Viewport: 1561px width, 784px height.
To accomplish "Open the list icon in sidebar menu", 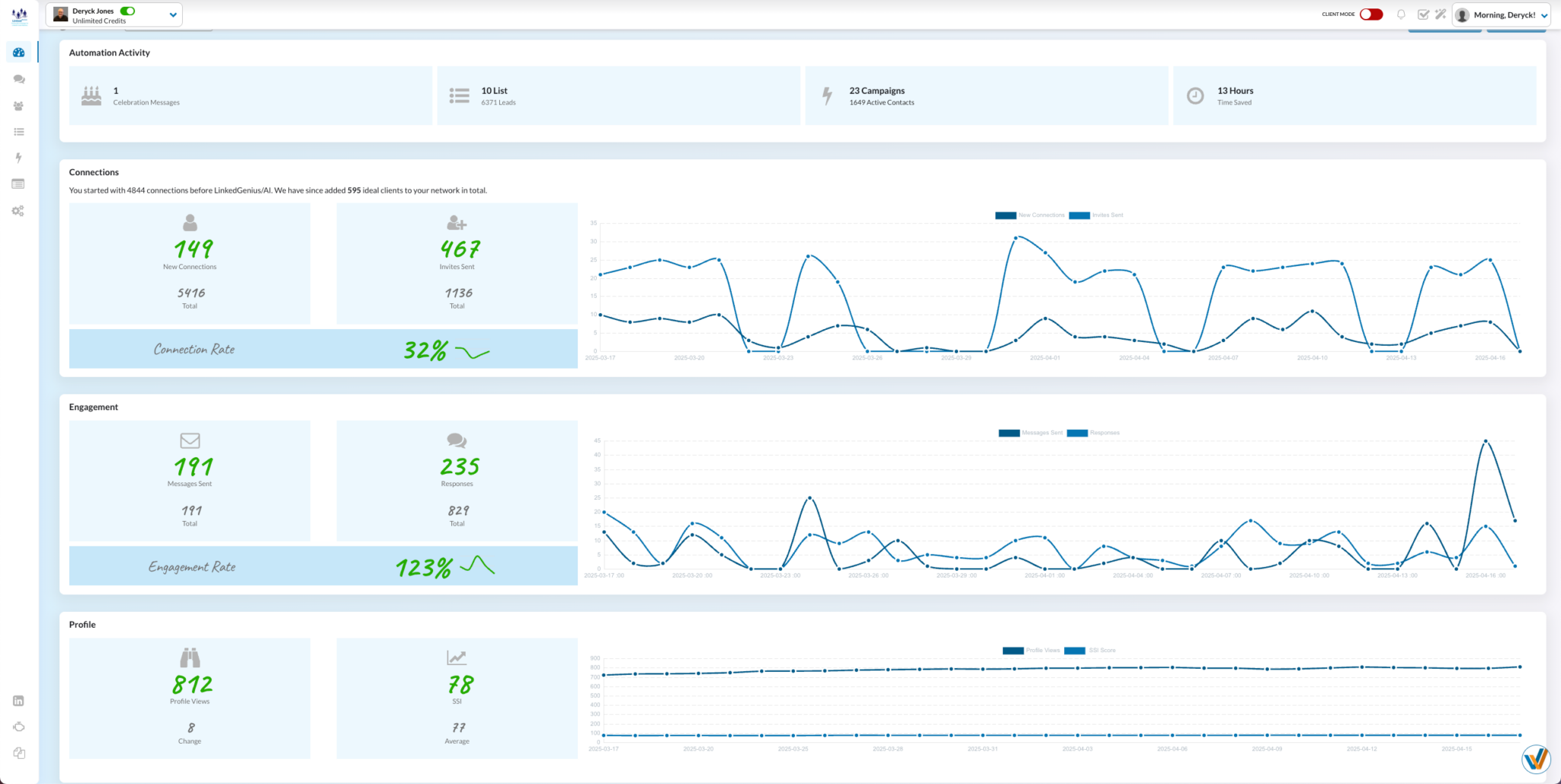I will click(19, 132).
